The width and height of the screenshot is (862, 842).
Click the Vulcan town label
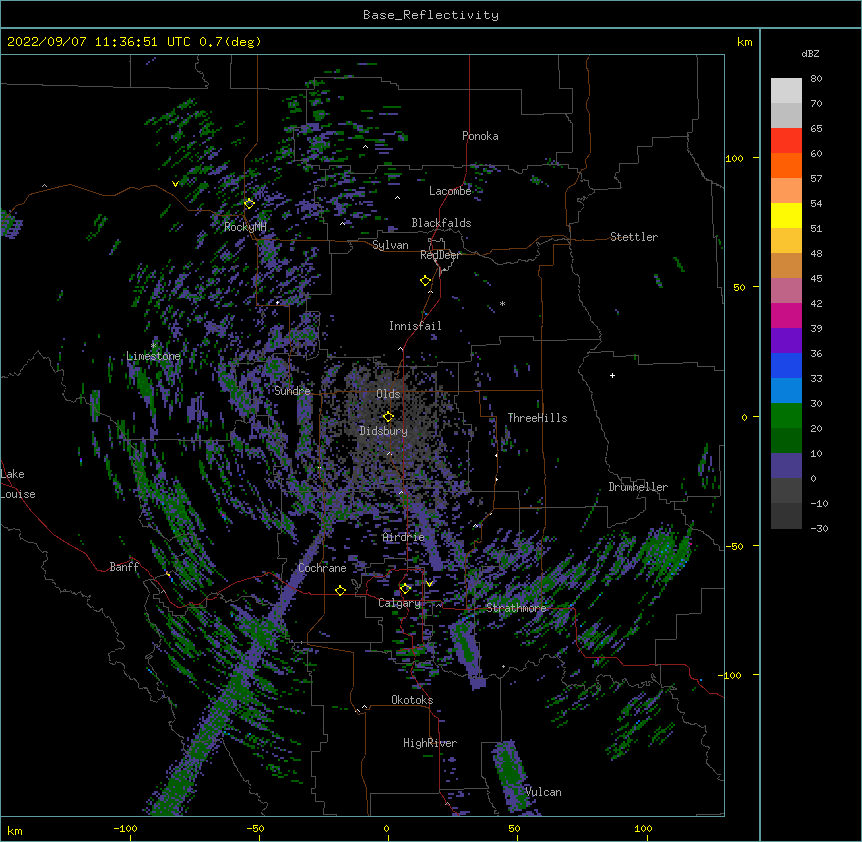point(543,792)
